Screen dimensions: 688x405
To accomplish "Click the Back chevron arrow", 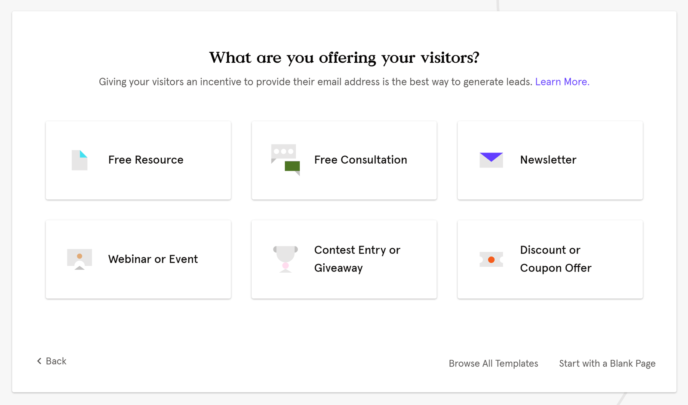I will [x=39, y=361].
